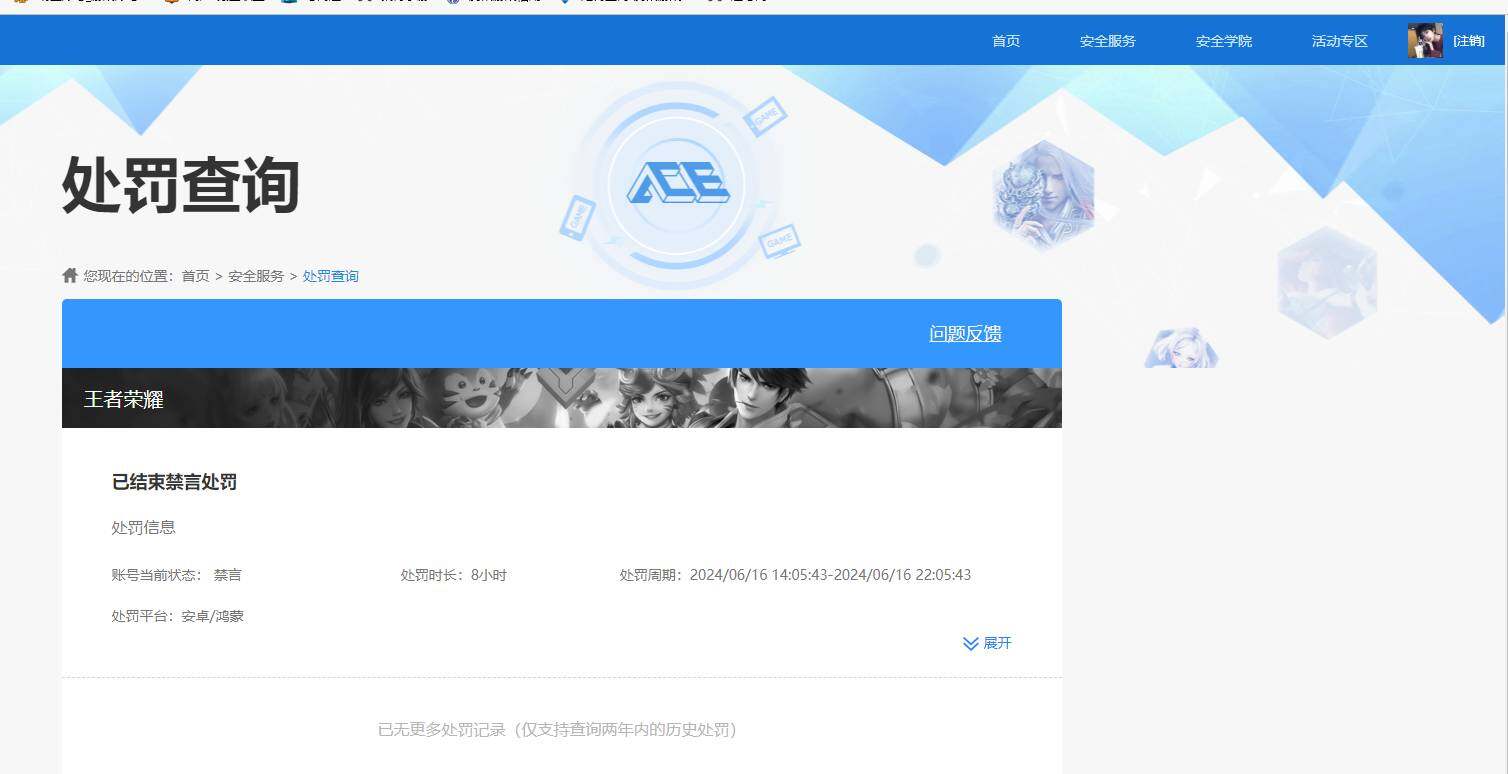Click the smaller hexagon character icon on the right
This screenshot has height=774, width=1508.
coord(1327,281)
